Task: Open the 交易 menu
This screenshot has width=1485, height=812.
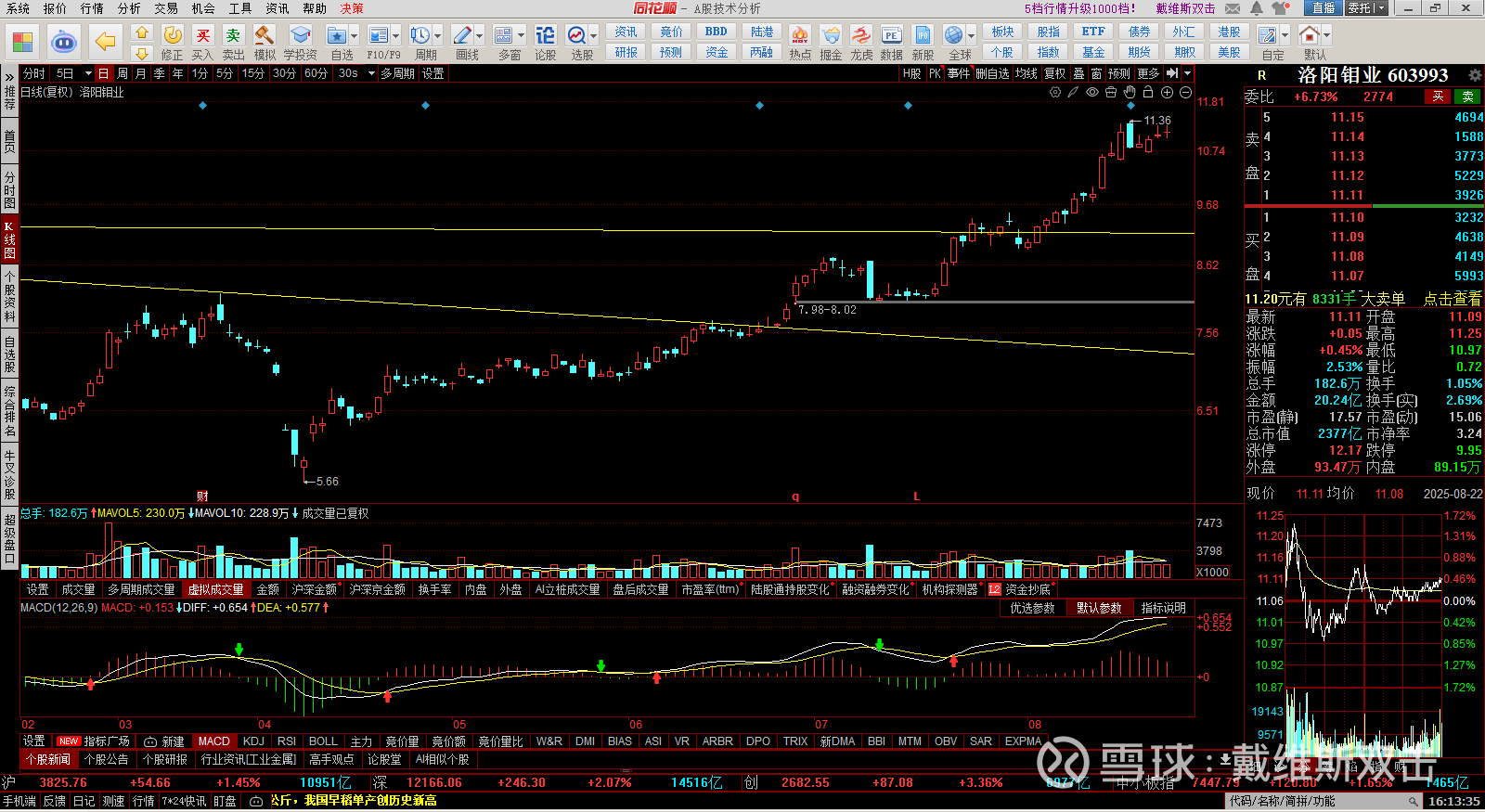Action: (166, 8)
